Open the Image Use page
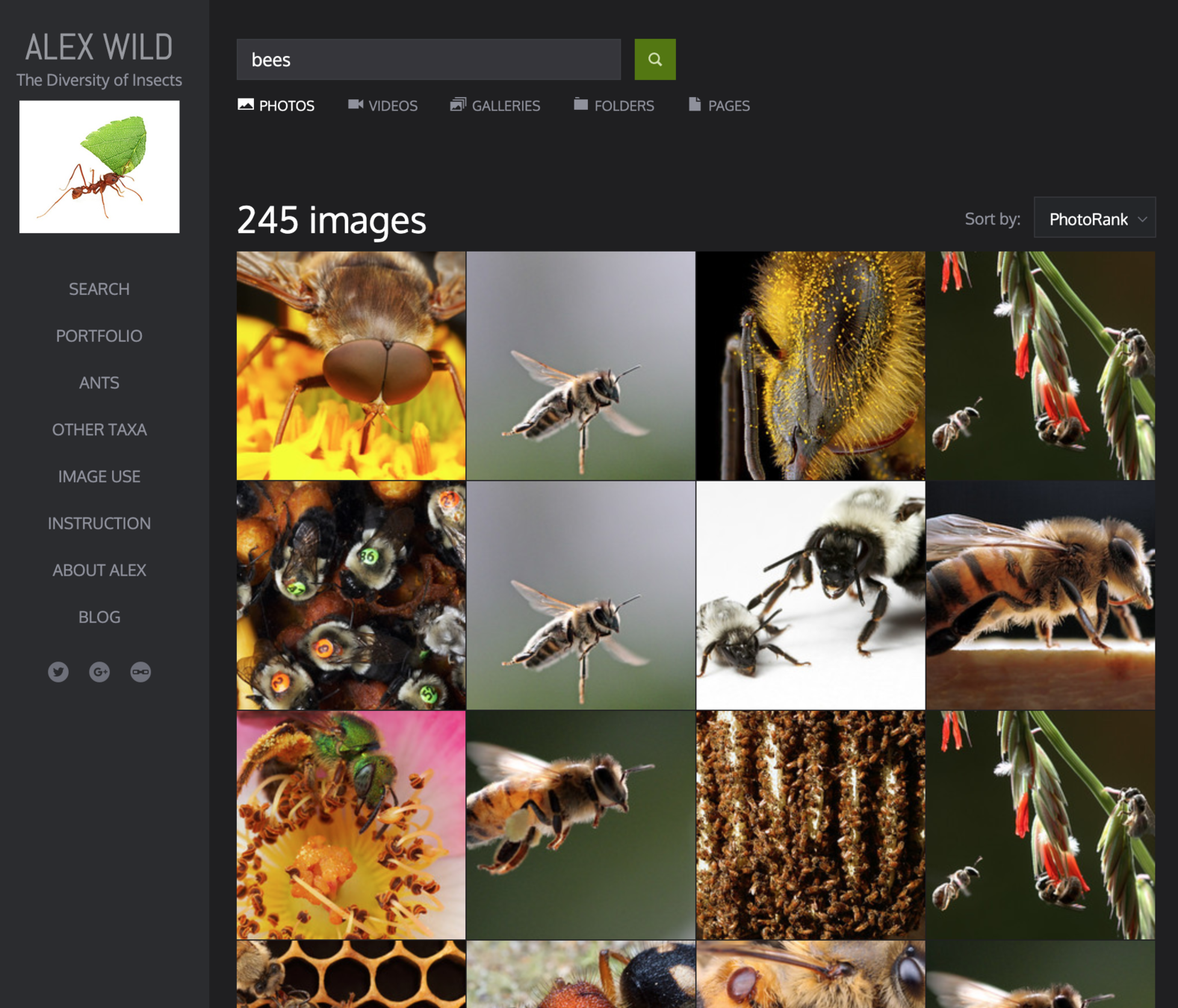 click(x=99, y=476)
